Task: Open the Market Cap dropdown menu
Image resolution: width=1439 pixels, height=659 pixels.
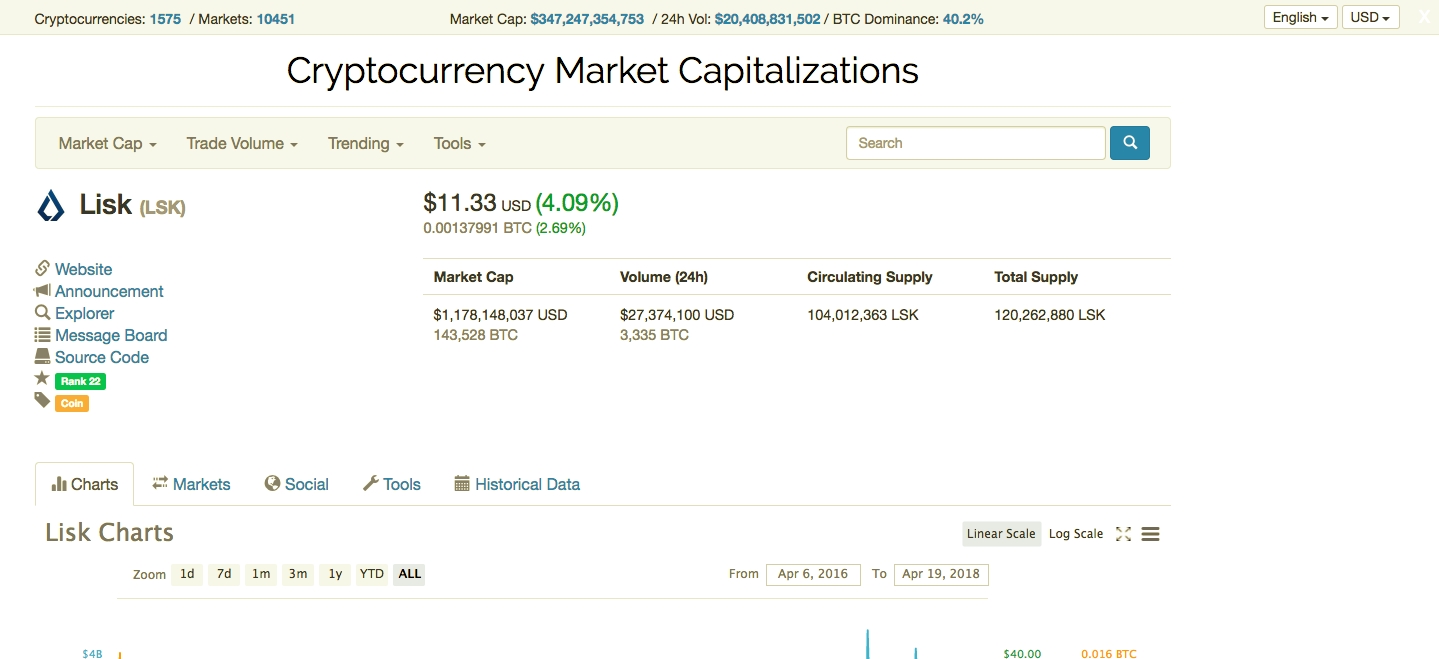Action: pos(108,143)
